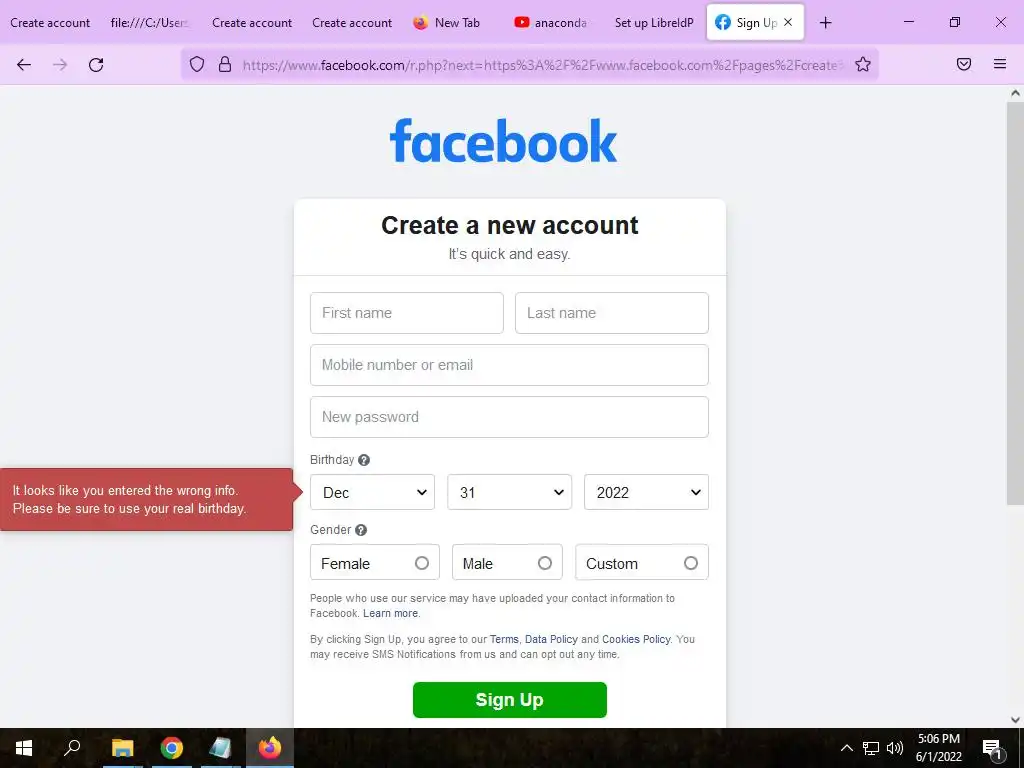Click the Birthday help question mark icon

pos(364,460)
